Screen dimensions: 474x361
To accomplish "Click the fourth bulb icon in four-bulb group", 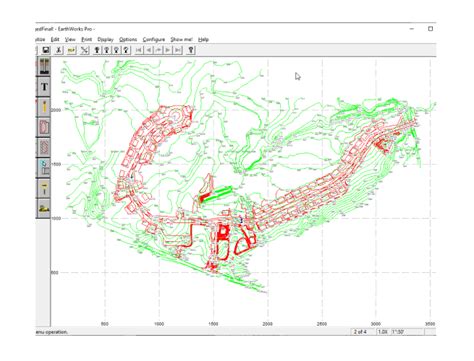I will (126, 50).
